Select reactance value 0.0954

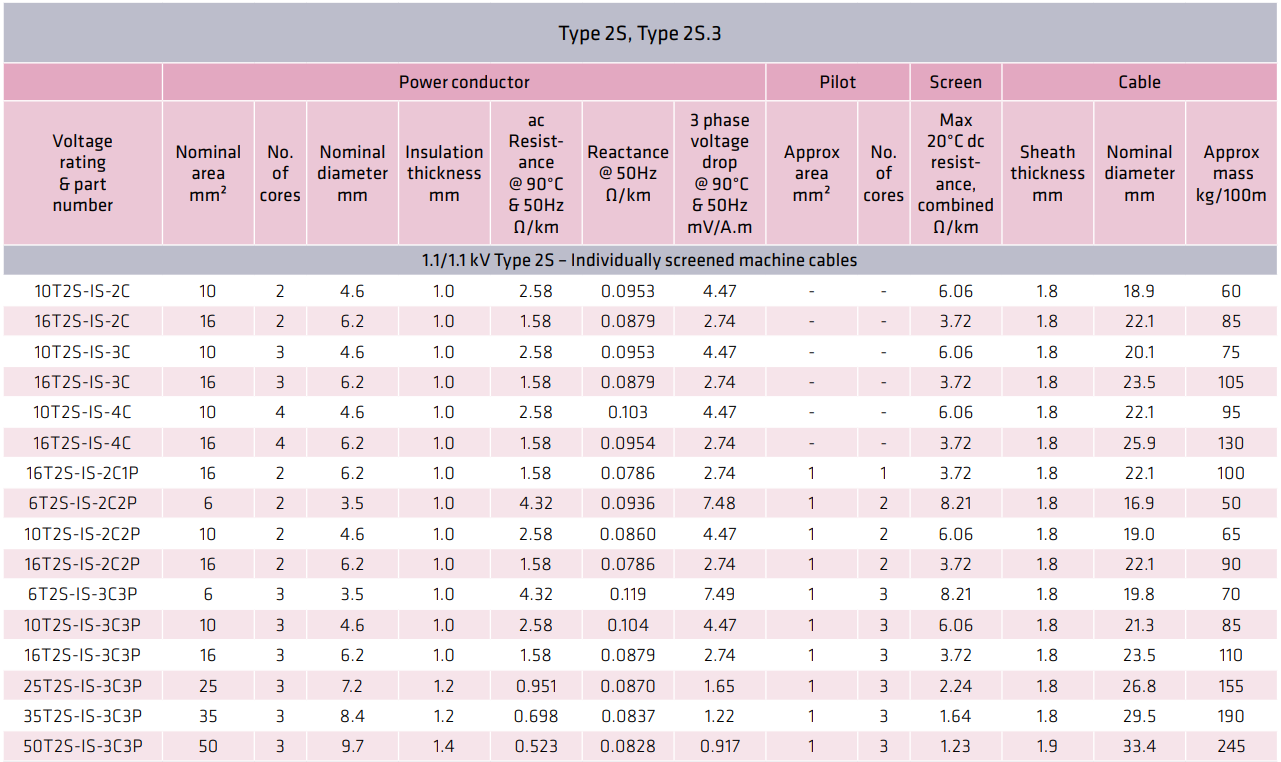click(628, 443)
